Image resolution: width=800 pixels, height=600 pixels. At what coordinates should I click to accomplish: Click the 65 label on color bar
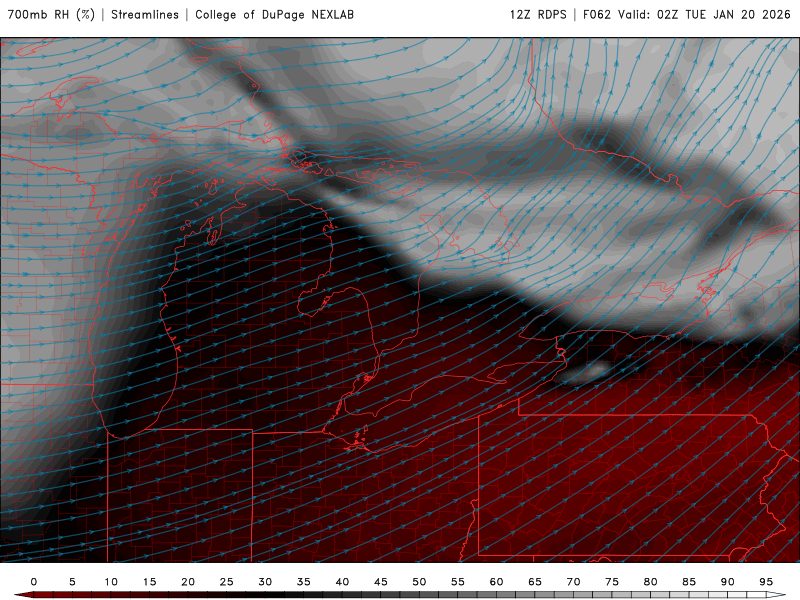535,582
